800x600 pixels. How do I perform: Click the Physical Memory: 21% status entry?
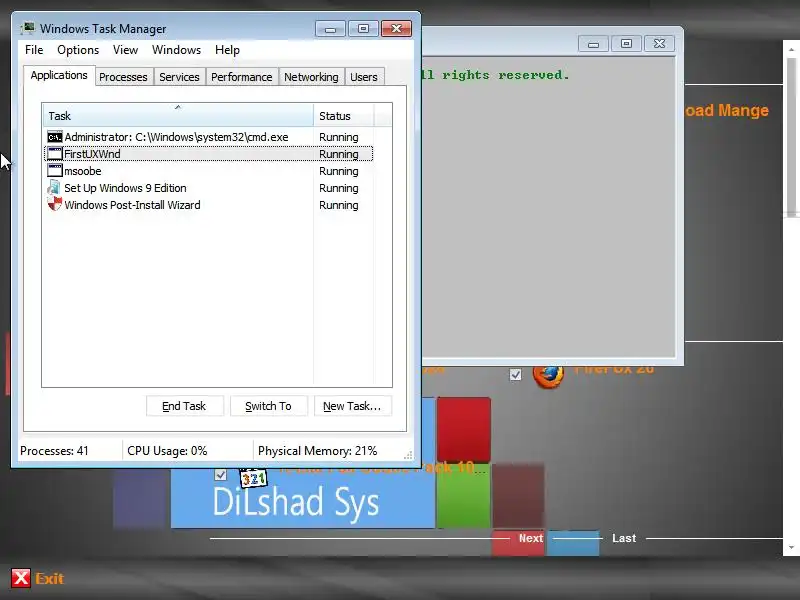point(317,451)
